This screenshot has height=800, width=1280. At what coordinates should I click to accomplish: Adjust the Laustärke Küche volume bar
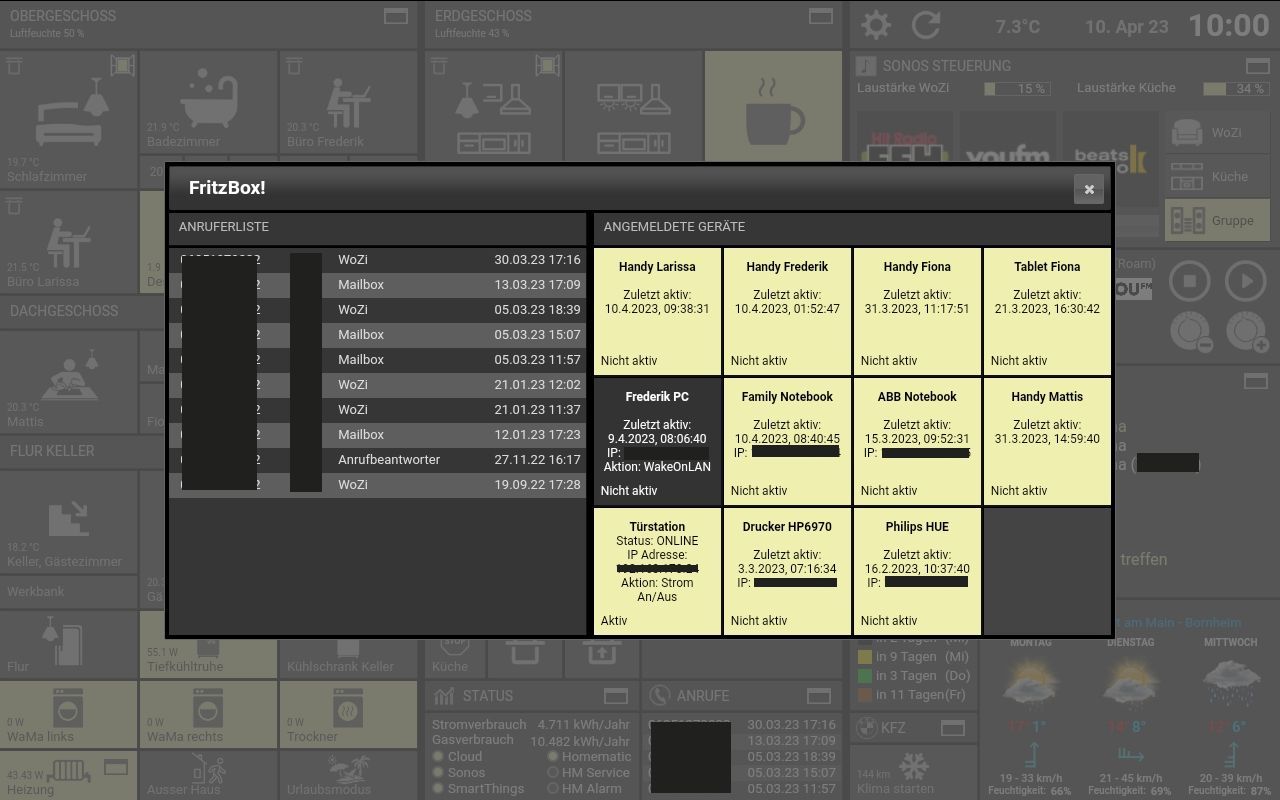tap(1234, 88)
